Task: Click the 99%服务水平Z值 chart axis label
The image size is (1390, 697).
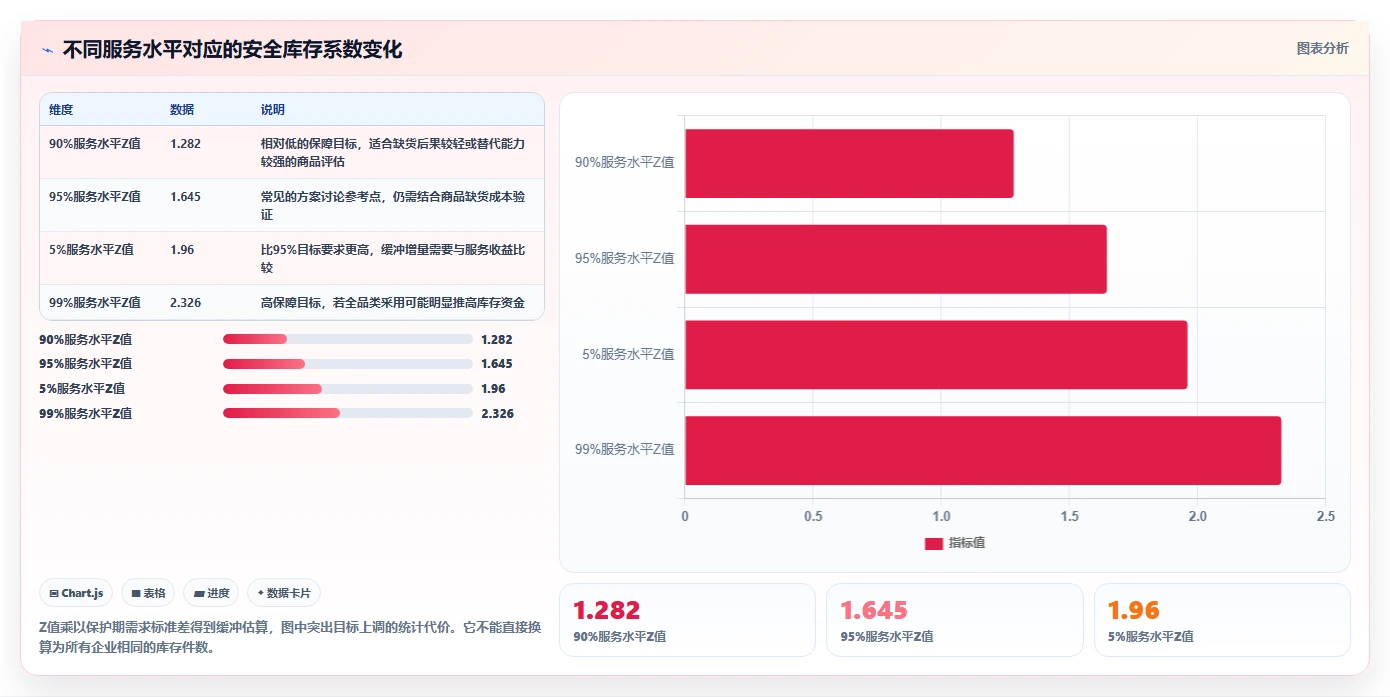Action: coord(624,450)
